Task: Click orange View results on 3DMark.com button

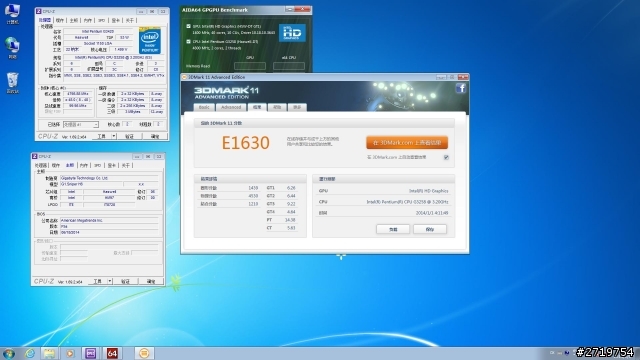Action: tap(407, 142)
